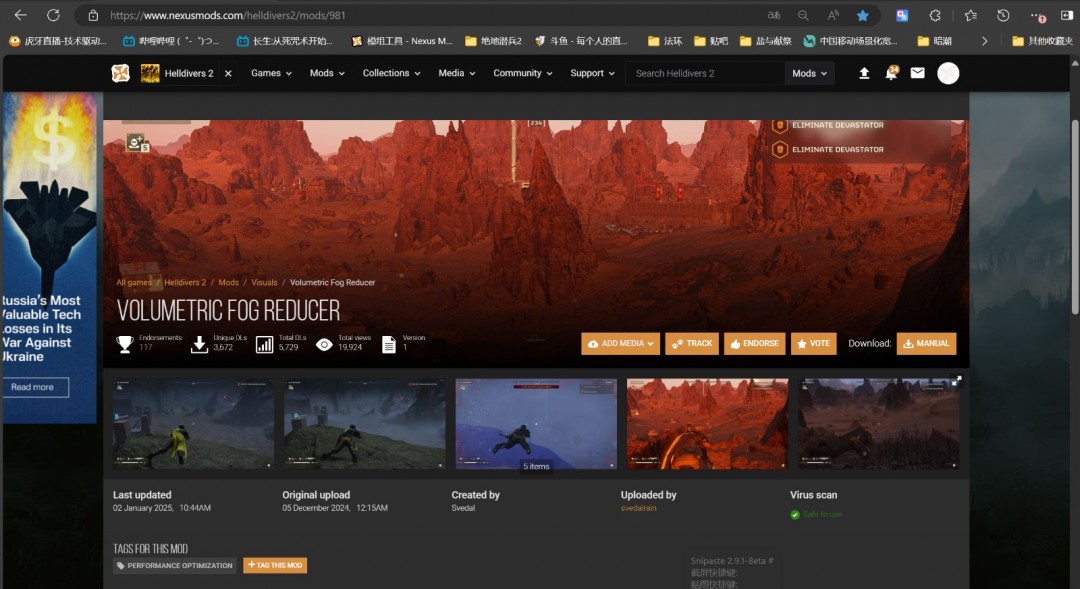Open the browser's read aloud icon
The height and width of the screenshot is (589, 1080).
pyautogui.click(x=833, y=15)
